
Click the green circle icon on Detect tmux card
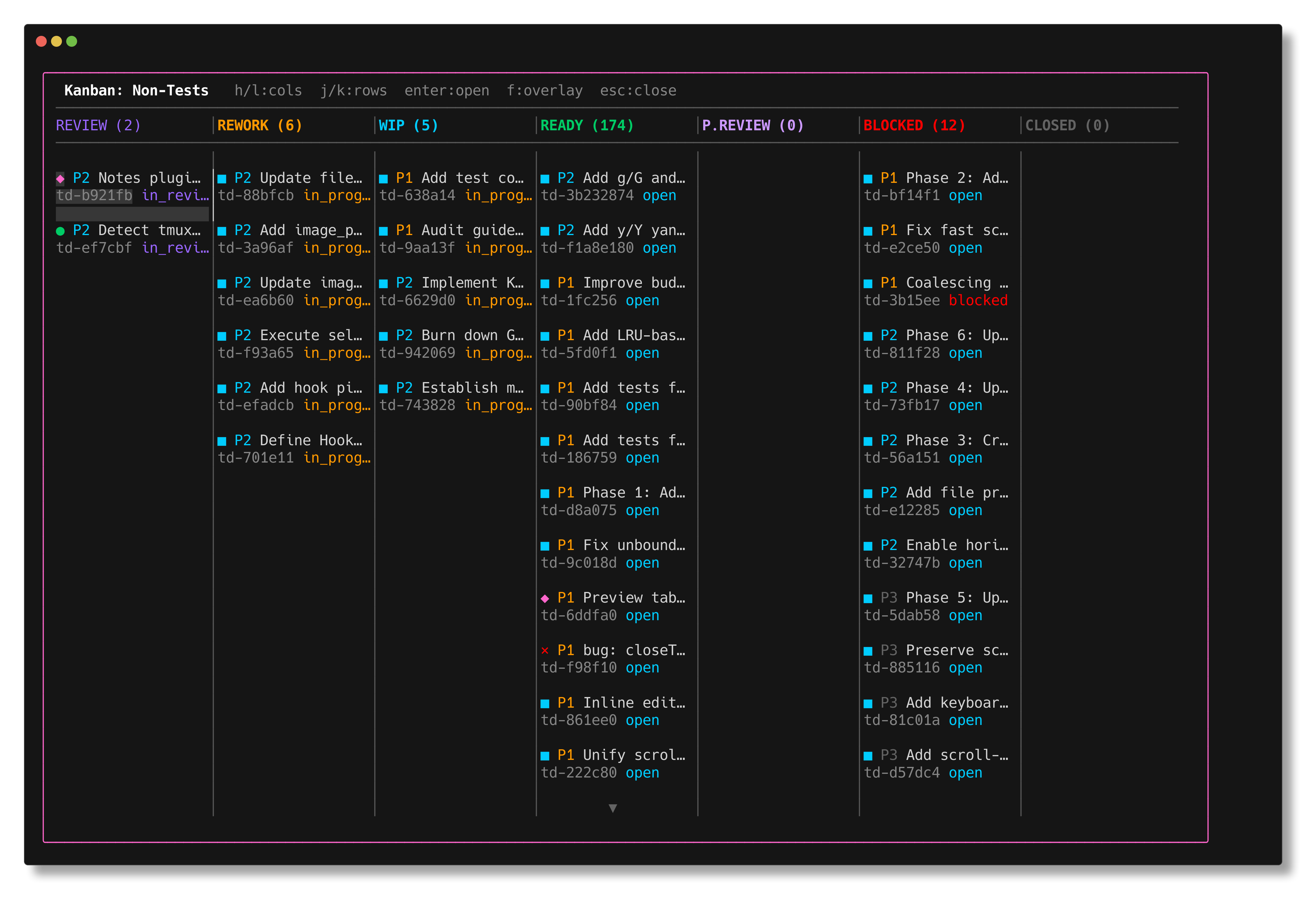coord(61,230)
